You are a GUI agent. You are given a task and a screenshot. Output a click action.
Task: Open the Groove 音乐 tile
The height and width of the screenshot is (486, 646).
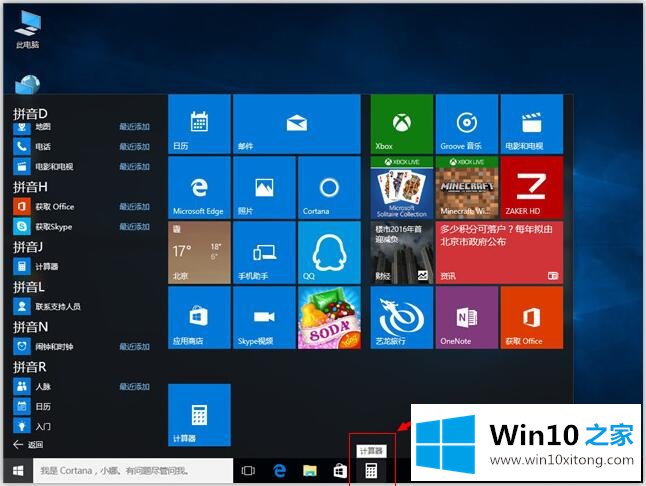467,124
